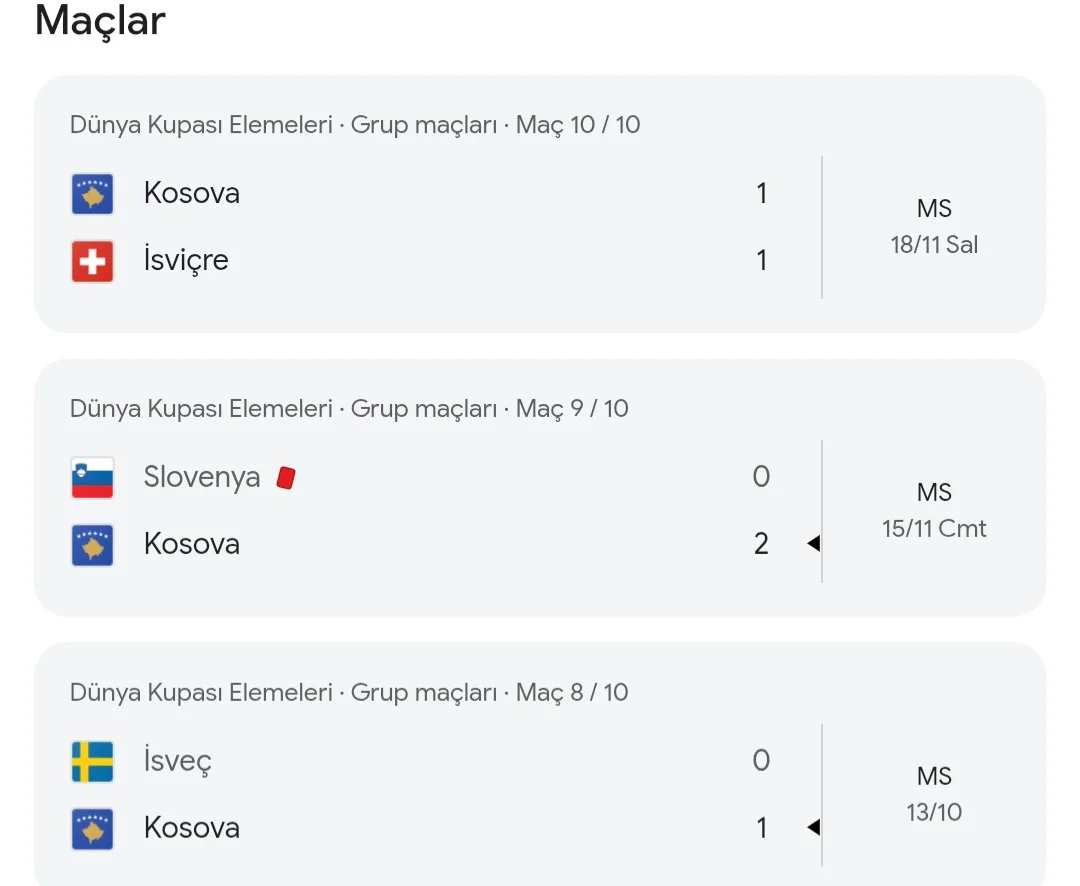Screen dimensions: 1080x886
Task: Click winner arrow in the Slovenya–Kosova match
Action: pyautogui.click(x=813, y=544)
